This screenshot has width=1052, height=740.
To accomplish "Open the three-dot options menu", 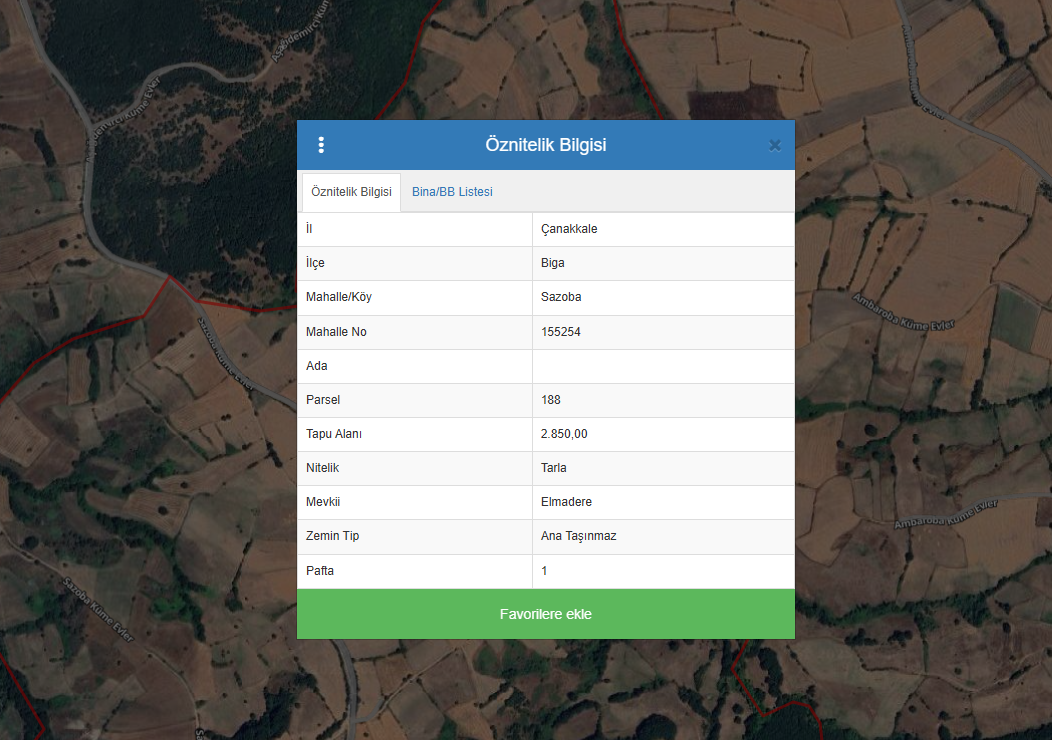I will point(321,145).
